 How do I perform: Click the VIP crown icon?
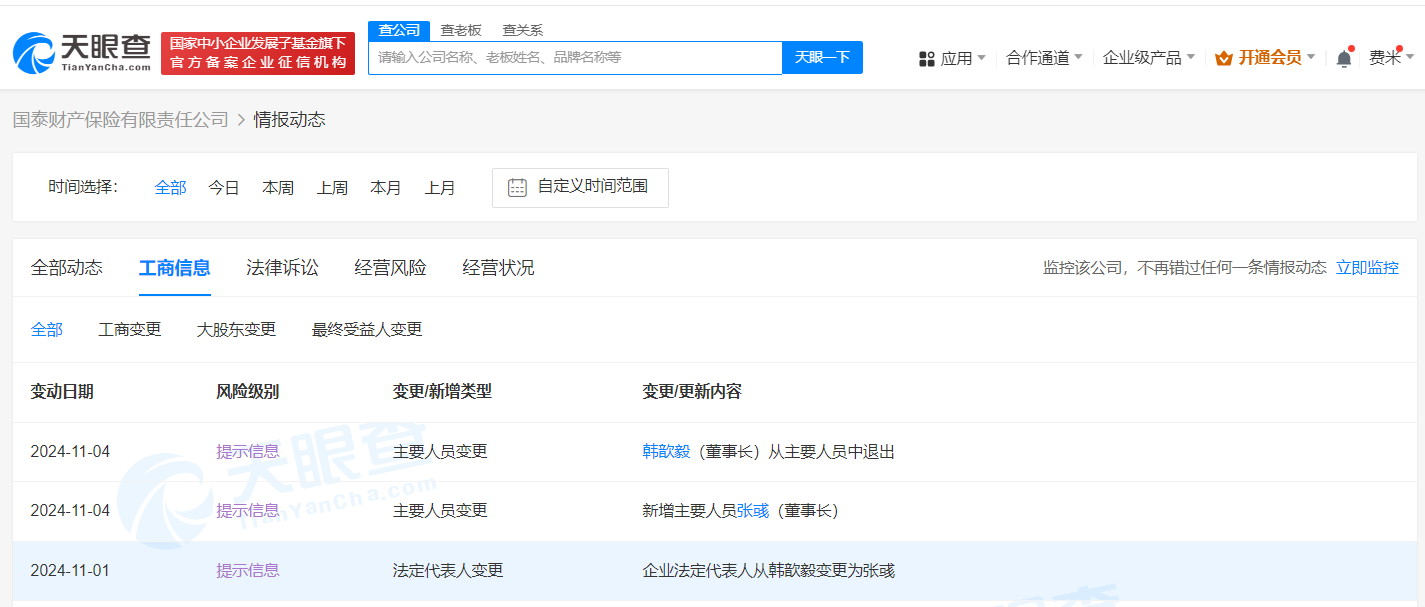pos(1223,58)
